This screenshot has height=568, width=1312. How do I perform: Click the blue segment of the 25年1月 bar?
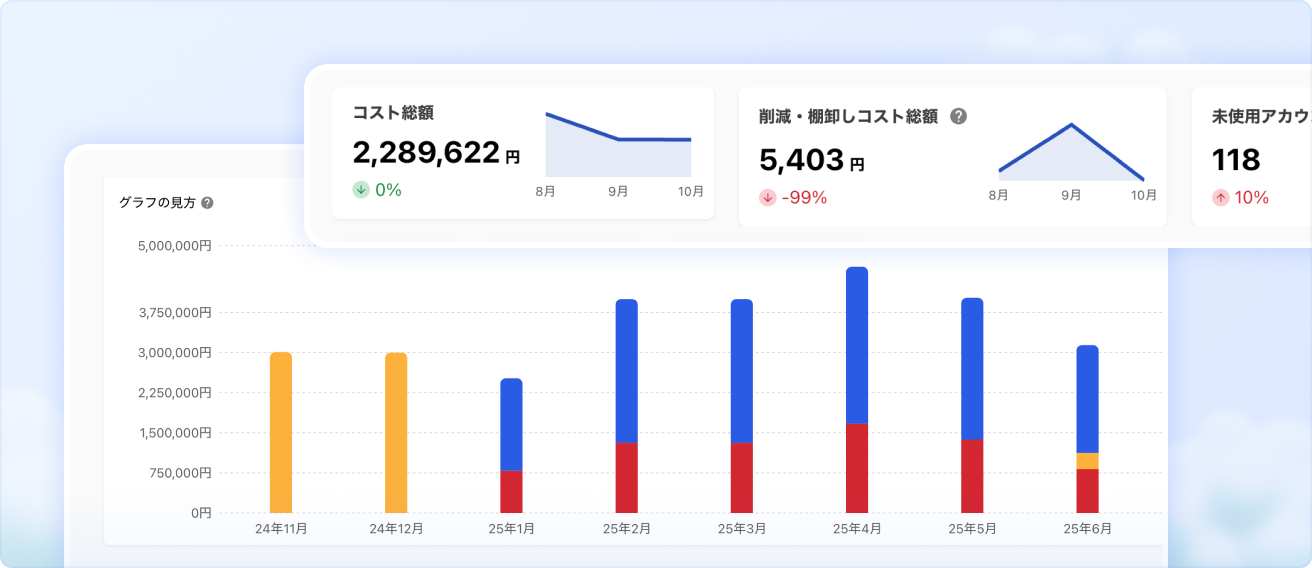(511, 425)
